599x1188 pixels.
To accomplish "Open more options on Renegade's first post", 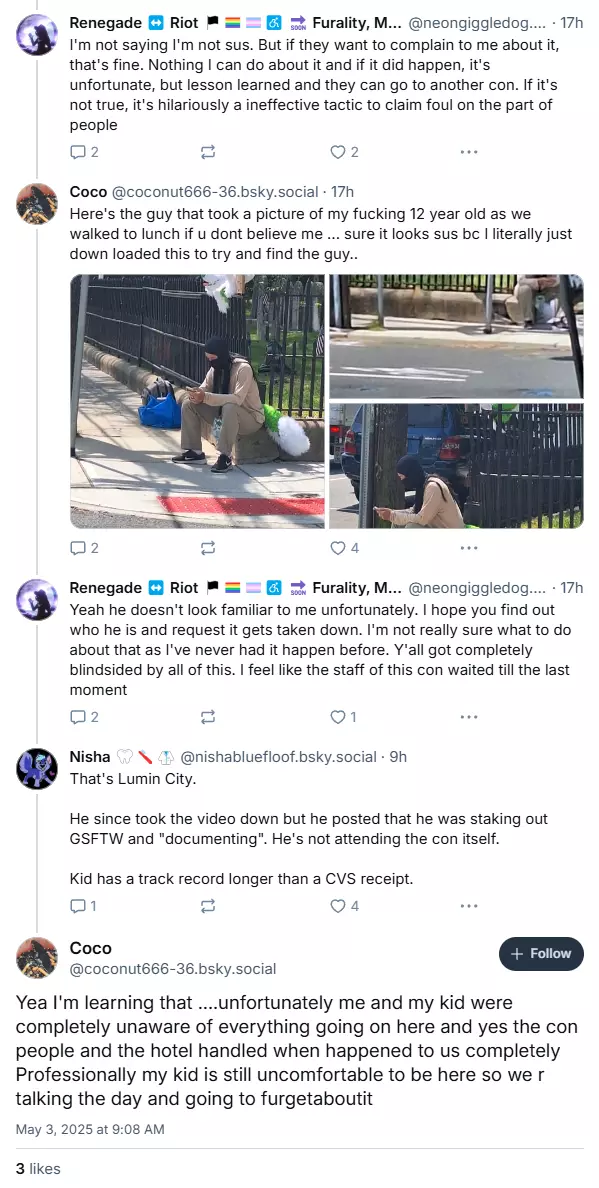I will 469,152.
